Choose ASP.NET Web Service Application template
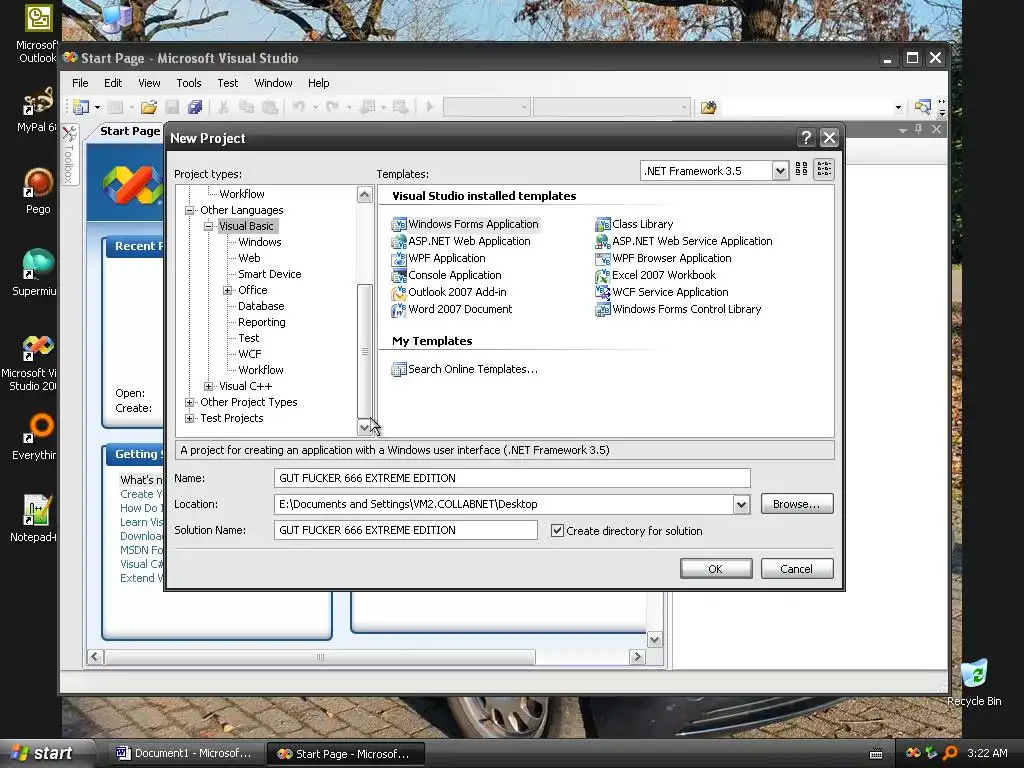 point(684,241)
